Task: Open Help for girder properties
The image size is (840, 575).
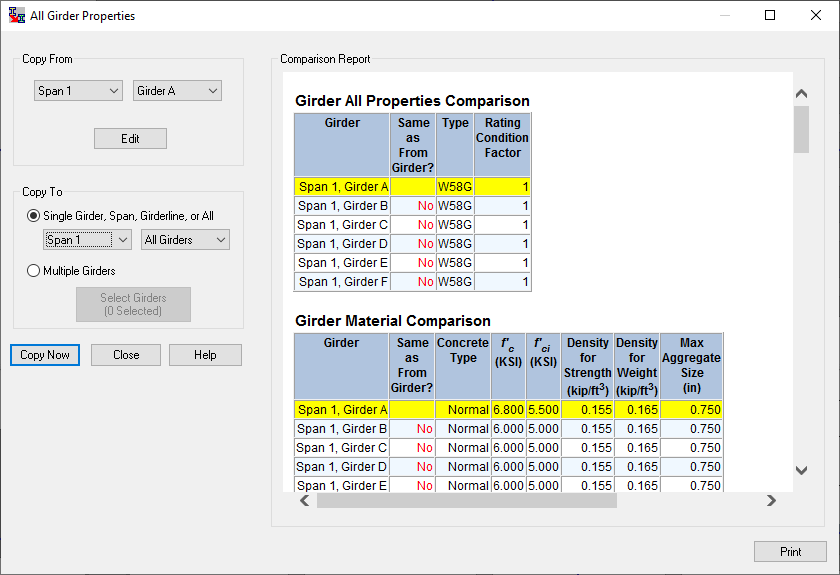Action: coord(205,355)
